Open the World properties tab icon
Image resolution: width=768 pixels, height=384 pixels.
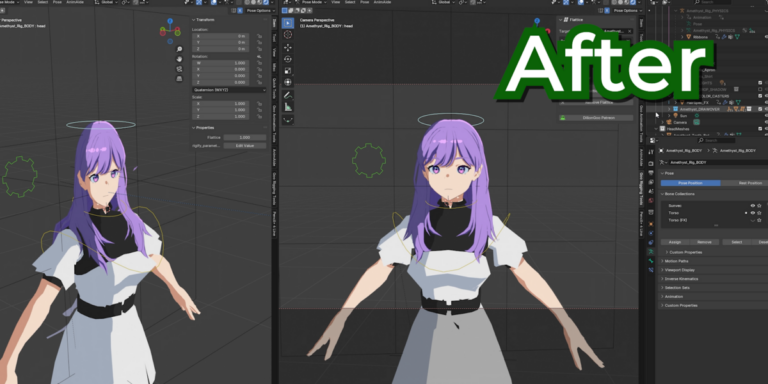coord(651,200)
